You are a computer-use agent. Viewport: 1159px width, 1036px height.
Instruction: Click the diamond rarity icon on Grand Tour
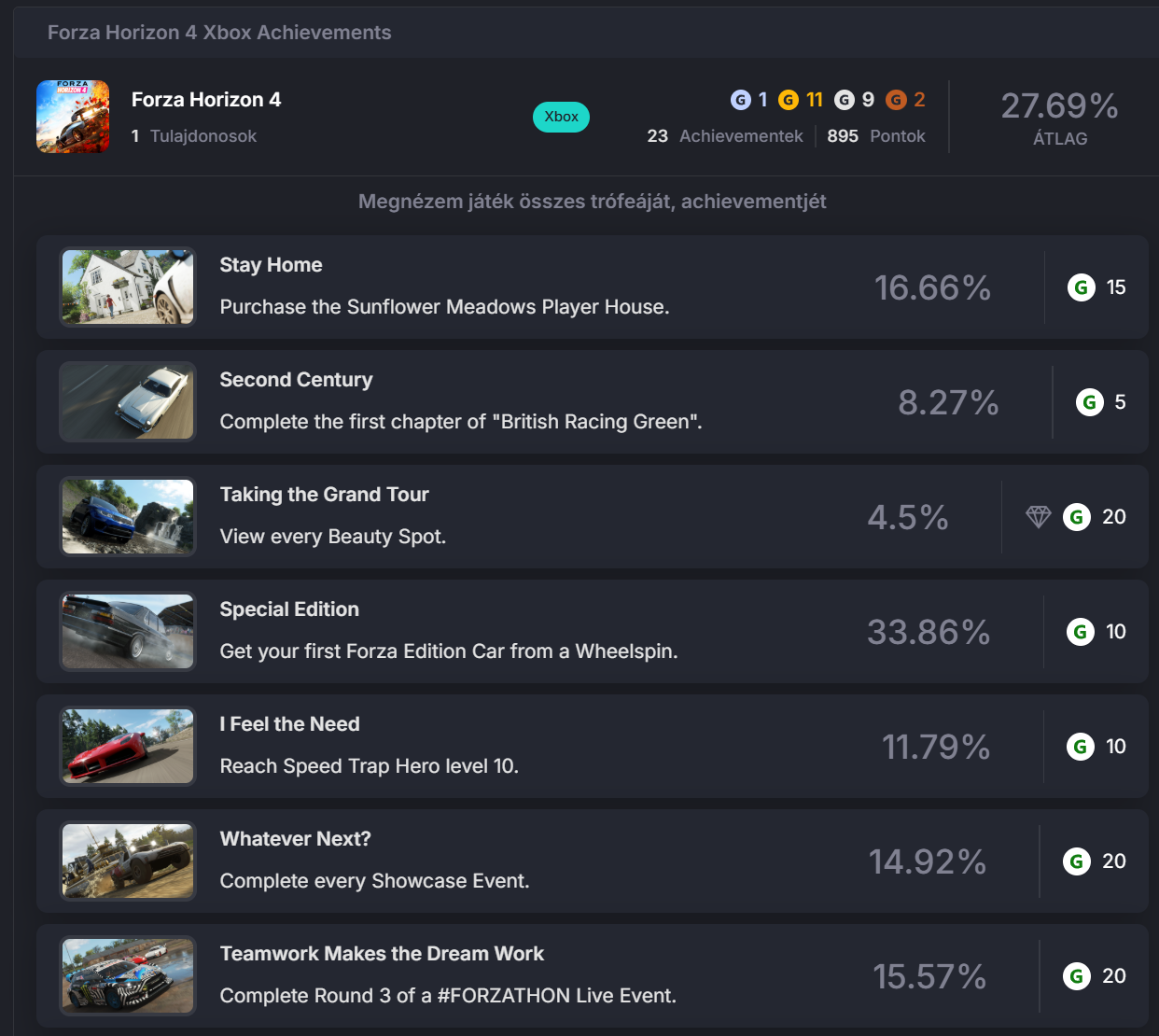coord(1038,517)
